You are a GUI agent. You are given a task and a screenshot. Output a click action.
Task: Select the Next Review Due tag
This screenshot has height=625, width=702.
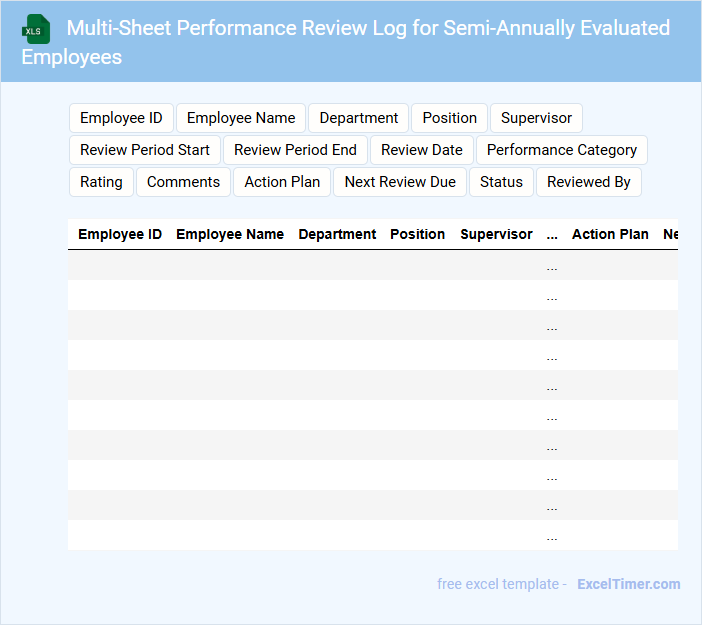[400, 182]
